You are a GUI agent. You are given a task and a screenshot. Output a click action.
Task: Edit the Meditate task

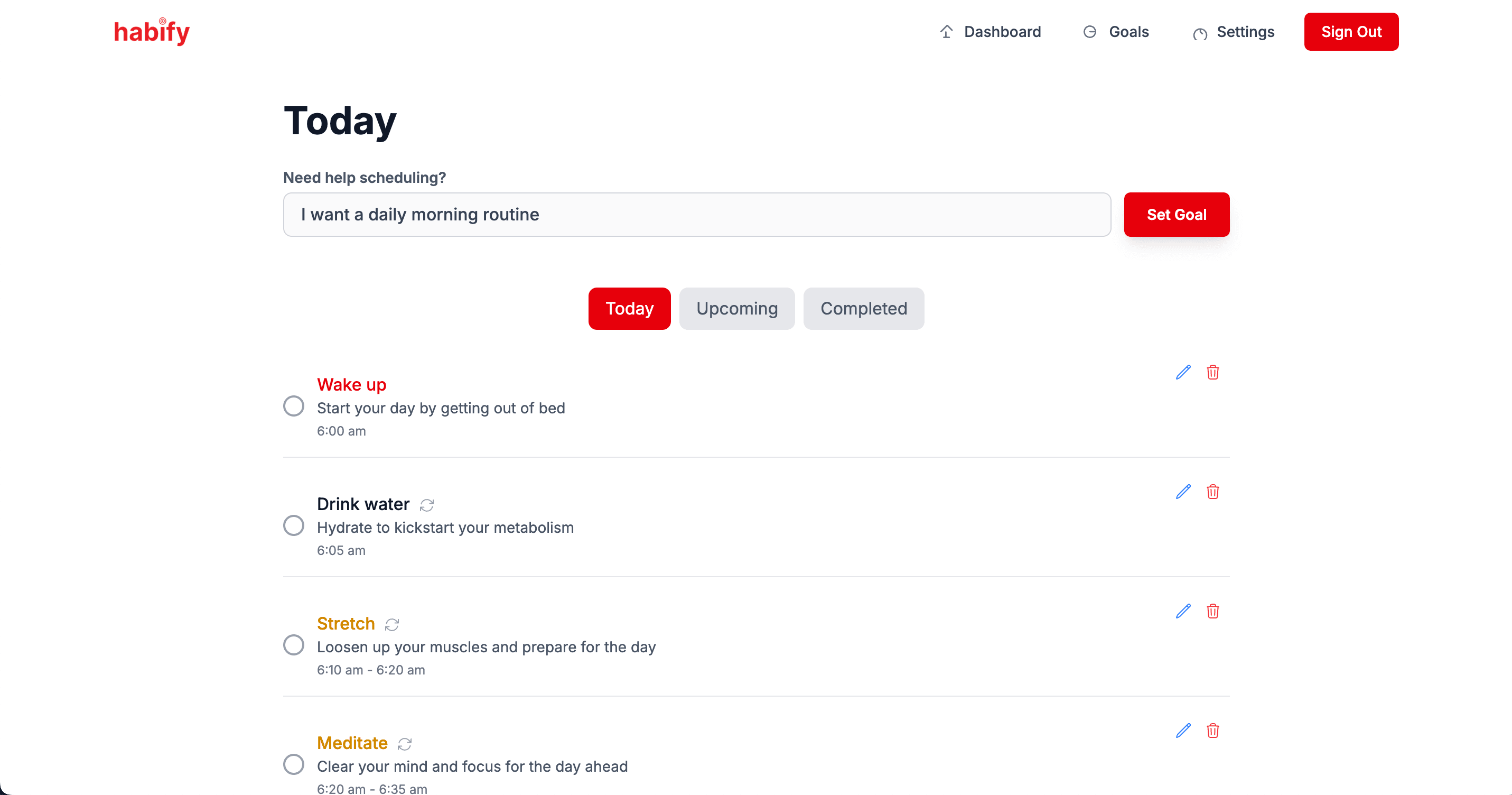(1183, 731)
